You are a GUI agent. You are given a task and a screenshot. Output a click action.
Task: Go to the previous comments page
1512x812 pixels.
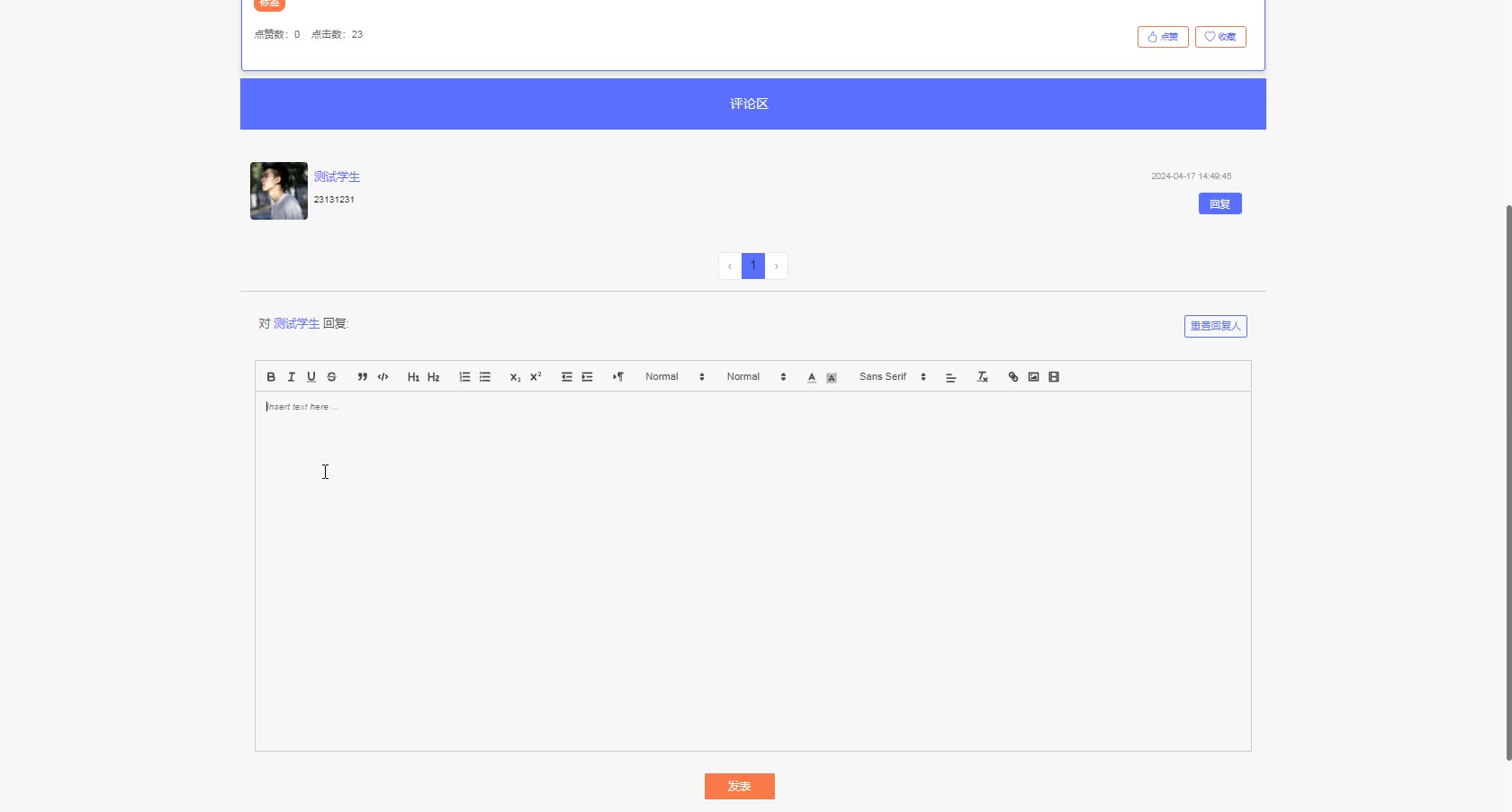pyautogui.click(x=730, y=266)
